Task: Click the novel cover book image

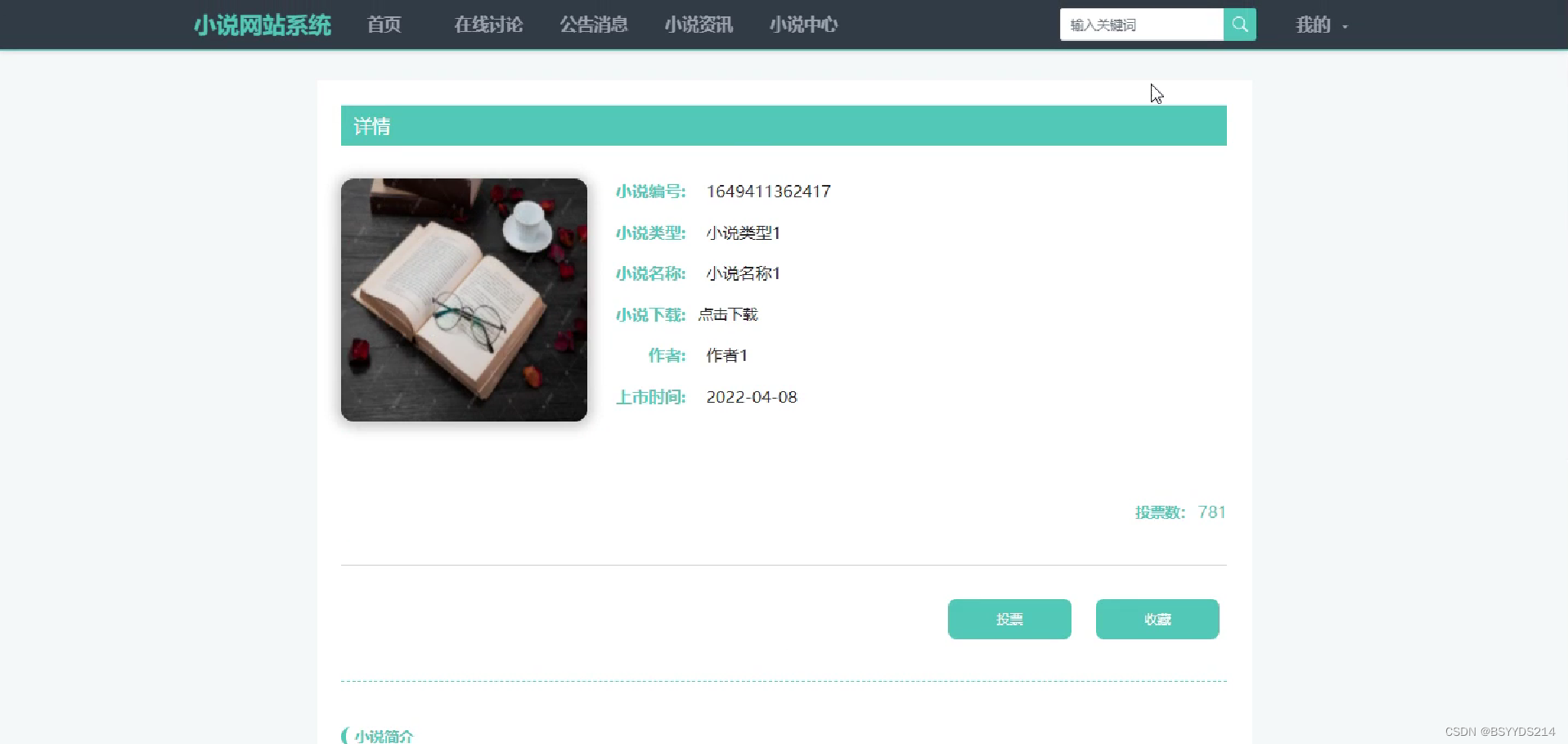Action: (x=464, y=300)
